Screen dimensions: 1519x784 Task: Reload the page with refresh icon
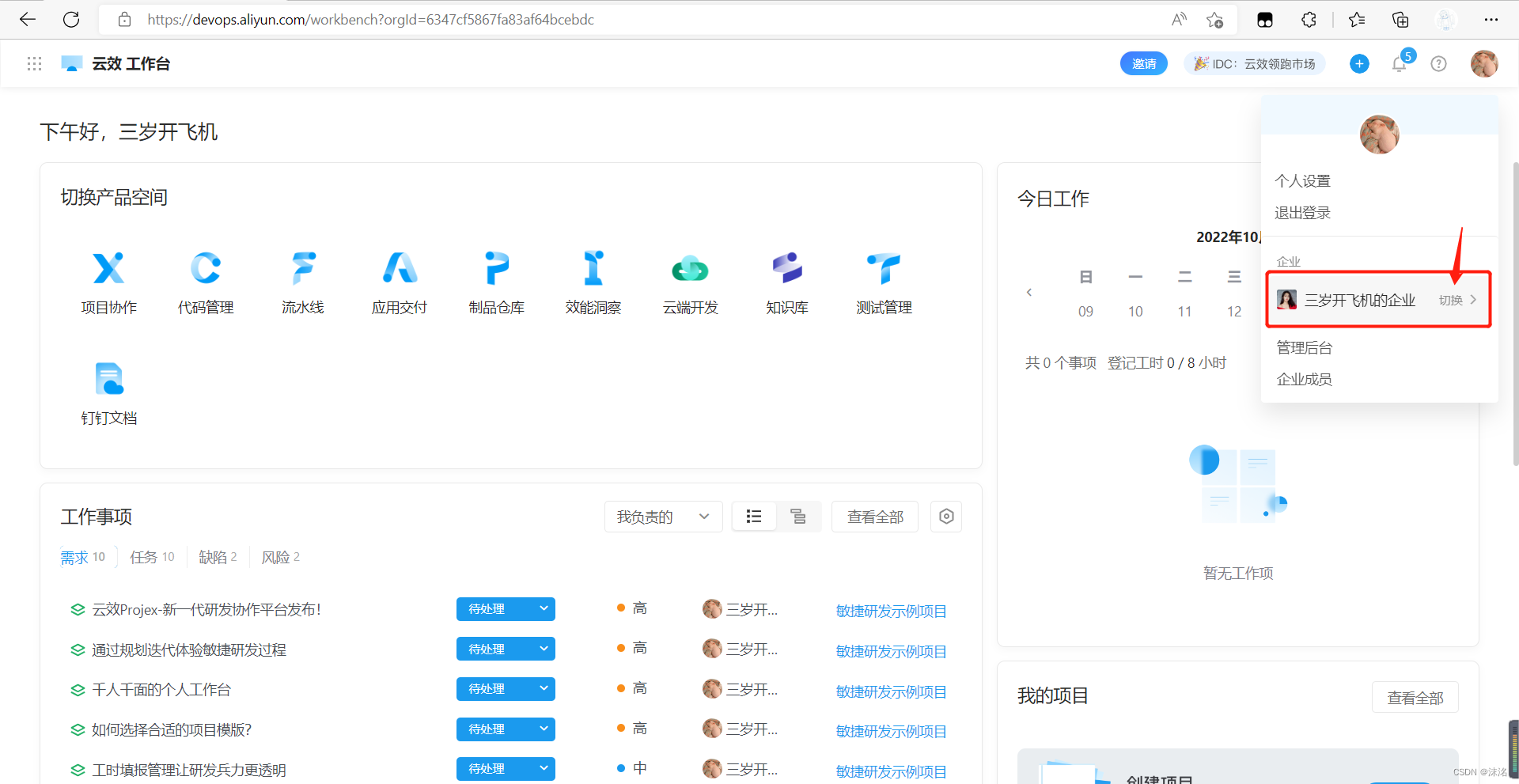(71, 19)
